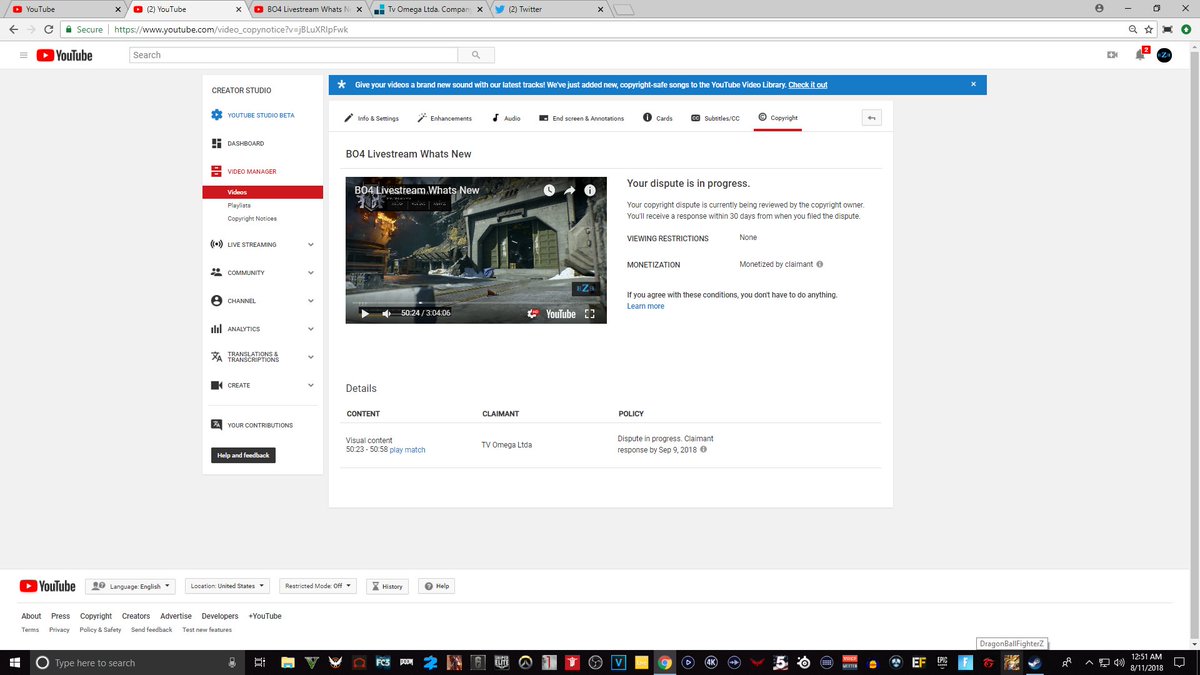Select Videos in the sidebar

click(x=262, y=192)
